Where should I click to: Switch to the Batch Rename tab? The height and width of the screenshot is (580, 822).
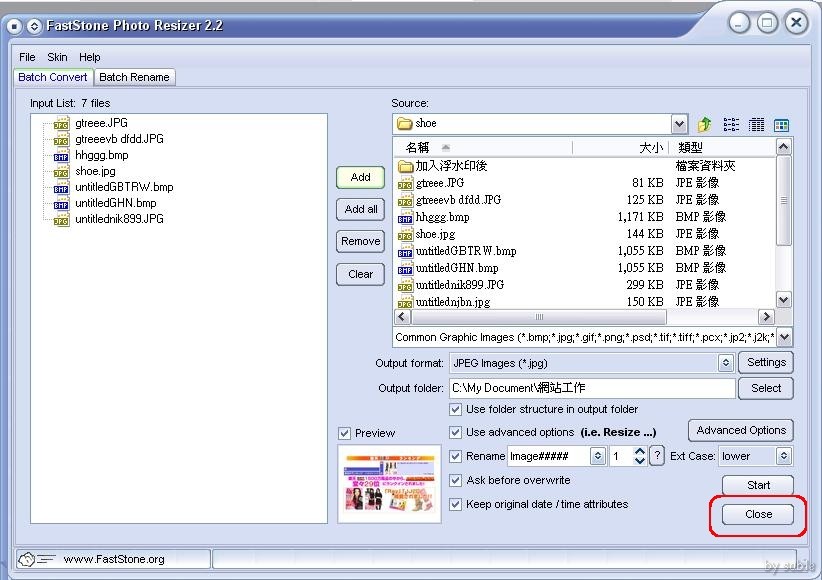pyautogui.click(x=135, y=77)
